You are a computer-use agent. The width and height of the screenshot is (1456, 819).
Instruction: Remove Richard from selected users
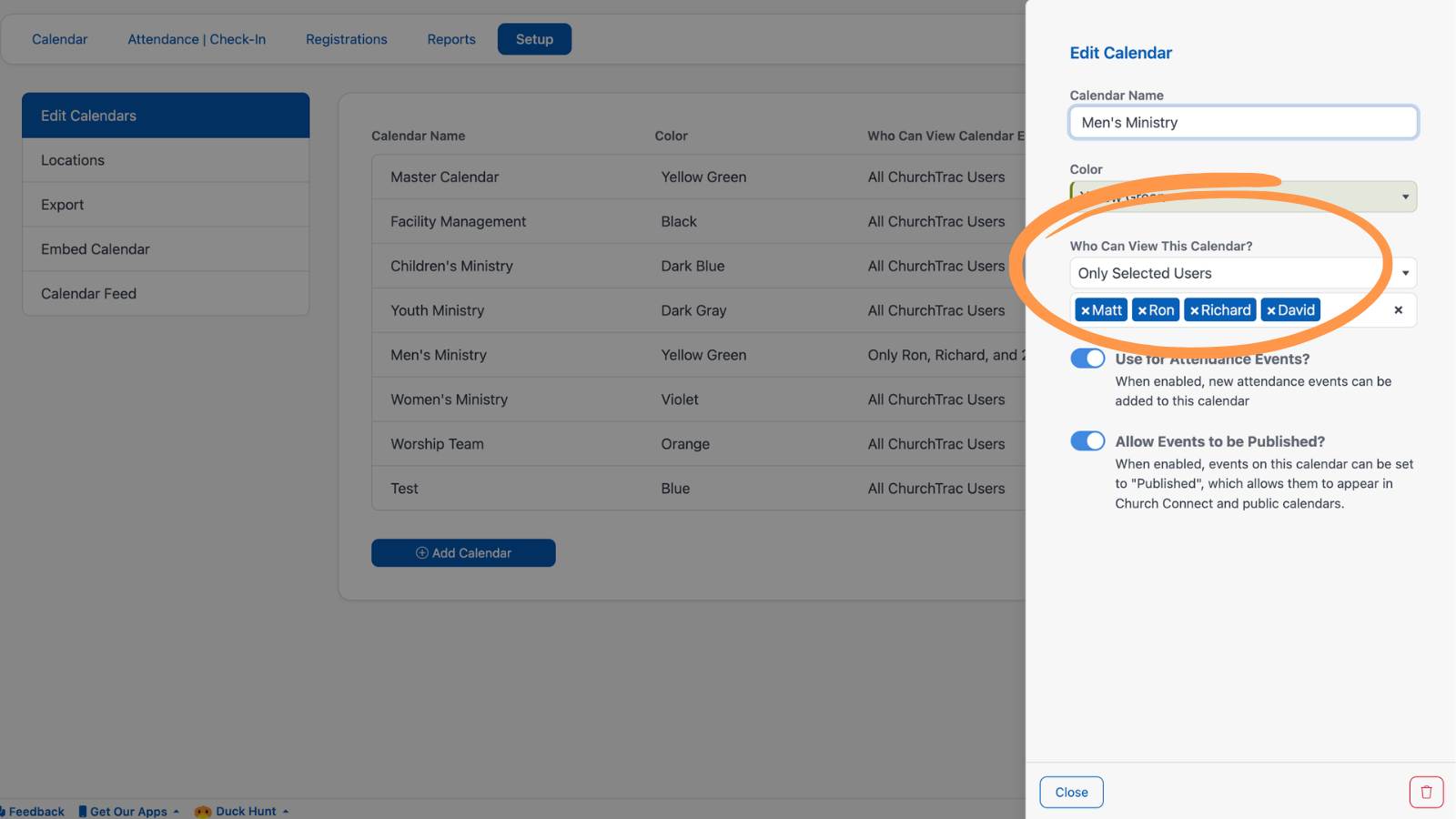(x=1194, y=310)
